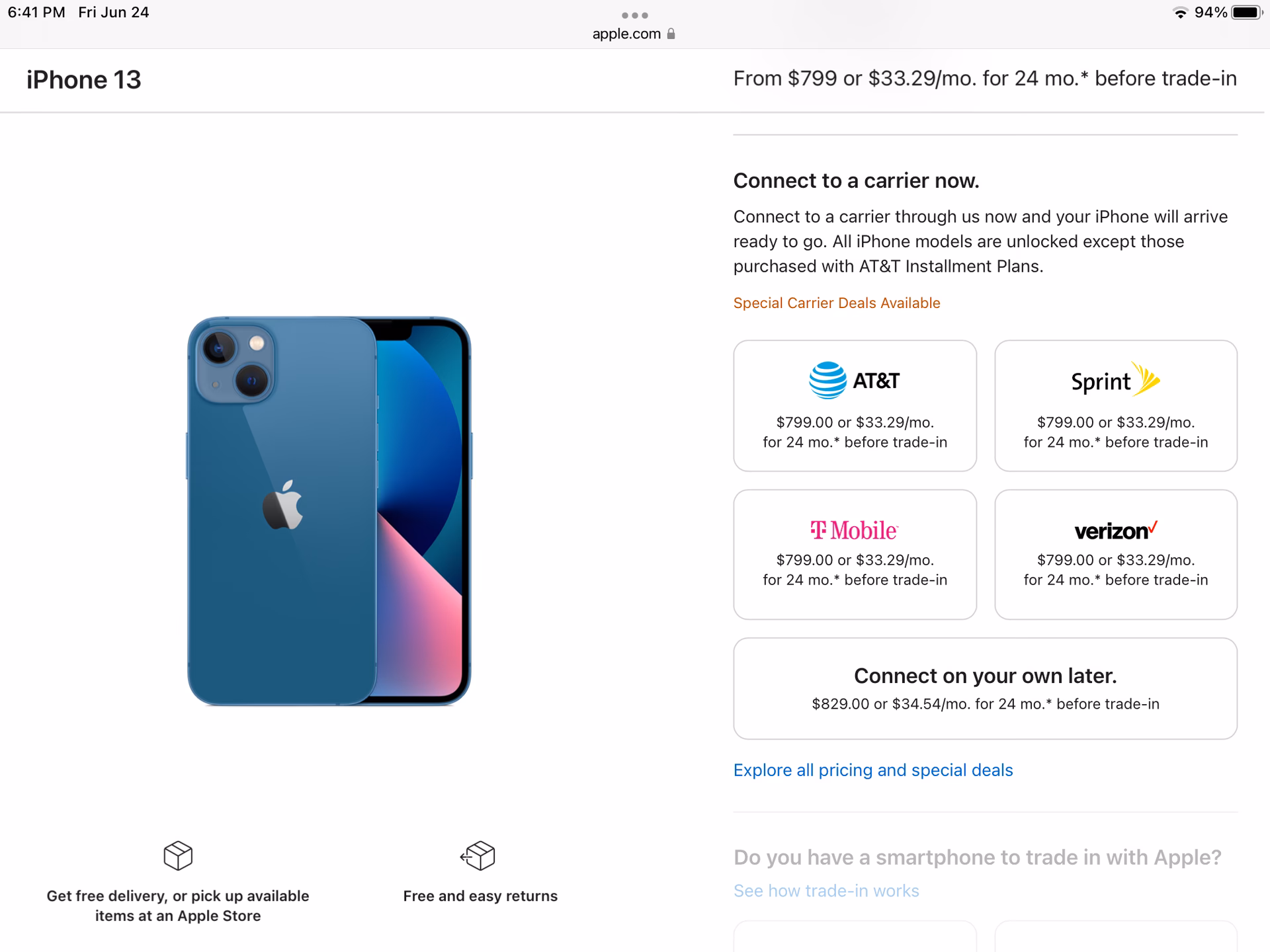Screen dimensions: 1270x952
Task: Click the iPhone 13 page title
Action: tap(84, 80)
